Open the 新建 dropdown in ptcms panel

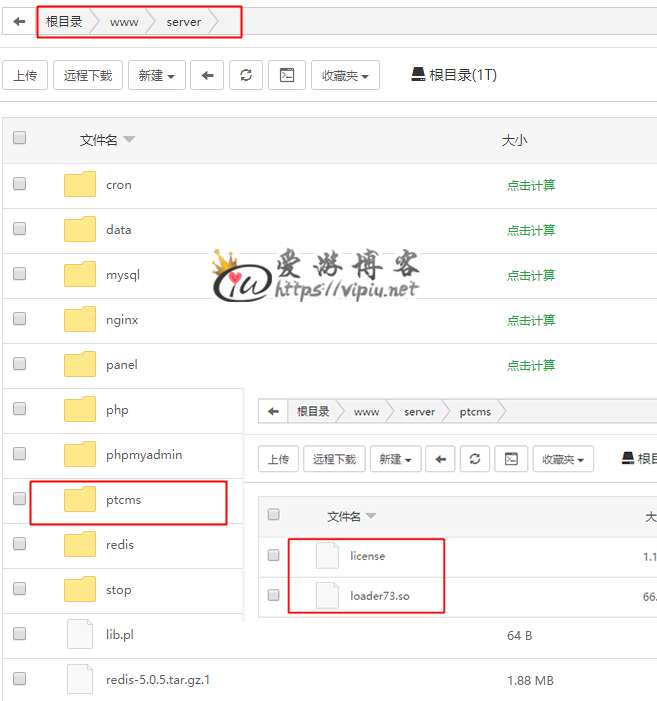(396, 459)
